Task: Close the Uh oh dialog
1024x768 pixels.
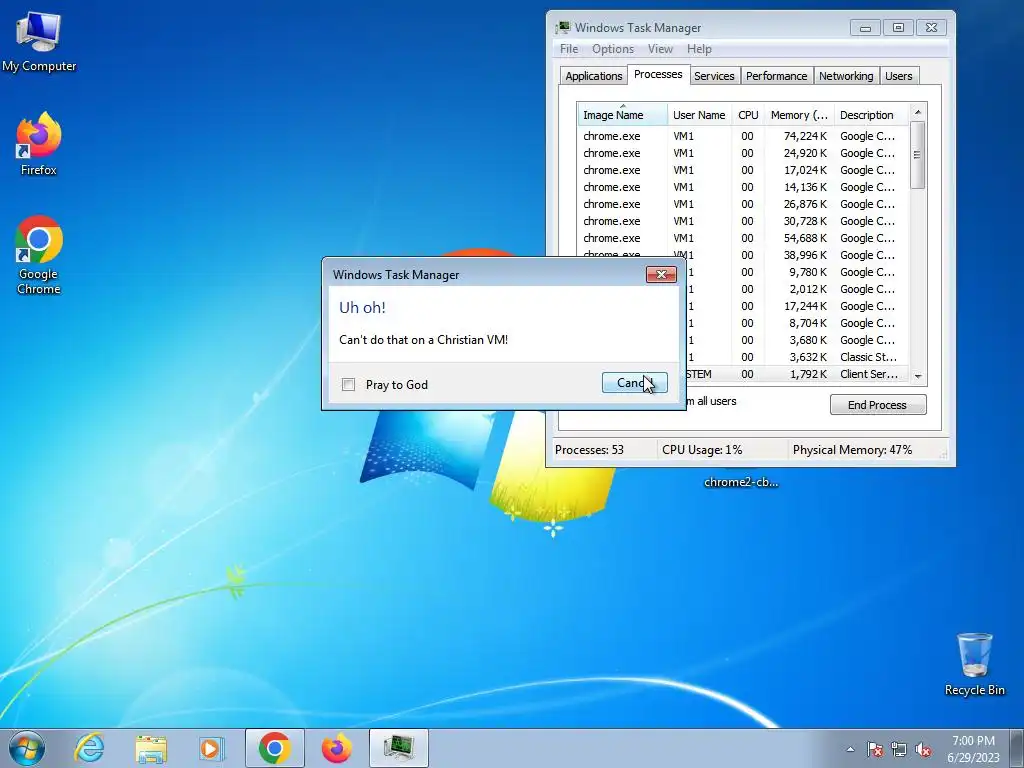Action: click(x=661, y=274)
